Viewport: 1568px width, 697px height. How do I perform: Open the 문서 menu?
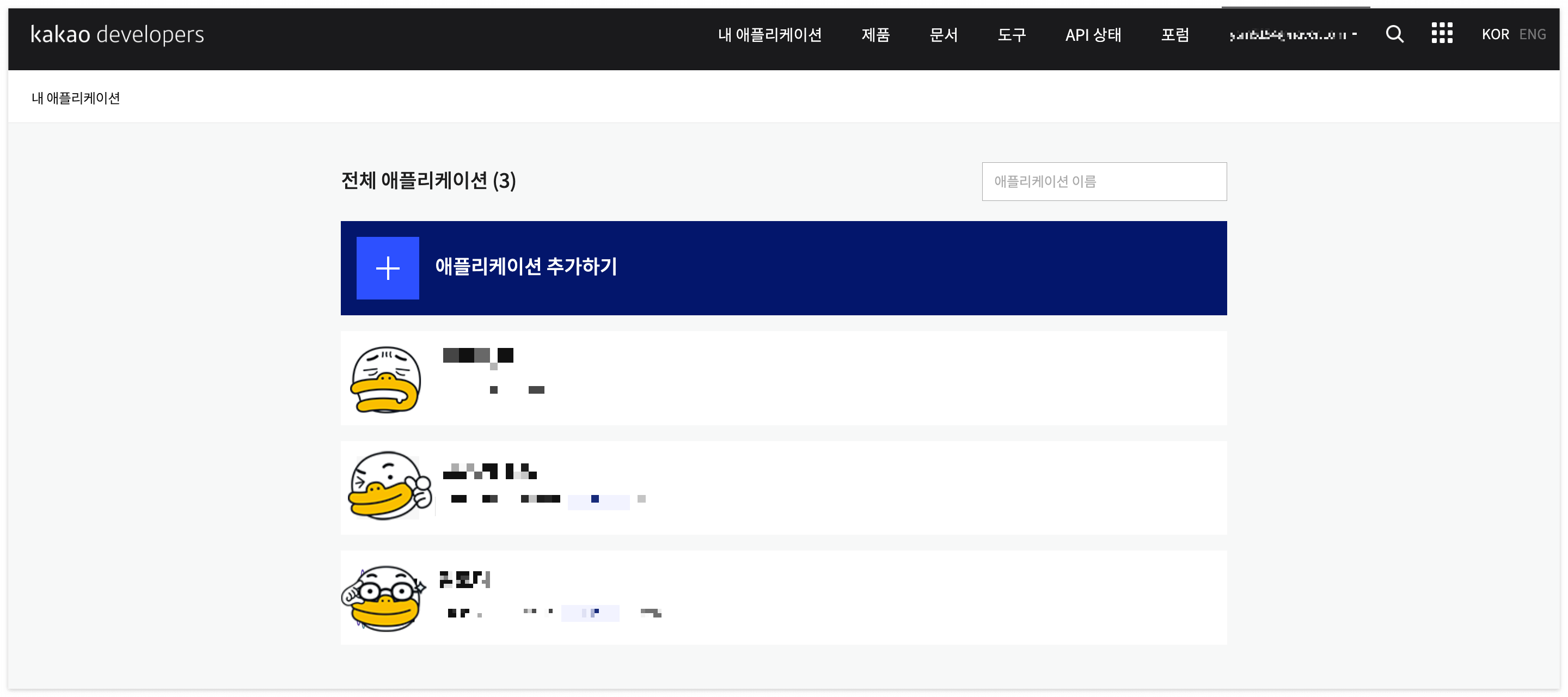coord(943,35)
